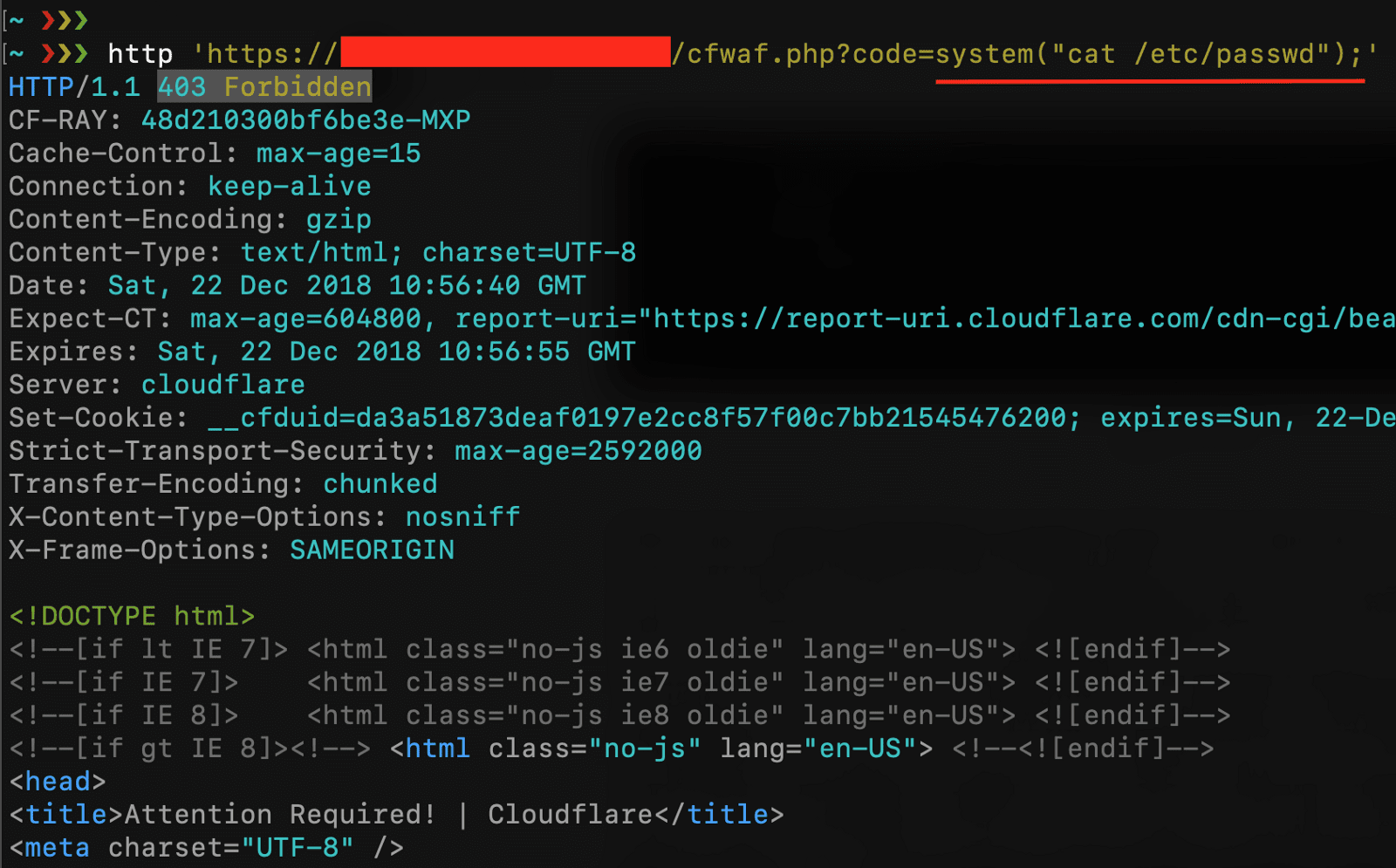
Task: Click the highlighted 403 Forbidden status
Action: (x=264, y=87)
